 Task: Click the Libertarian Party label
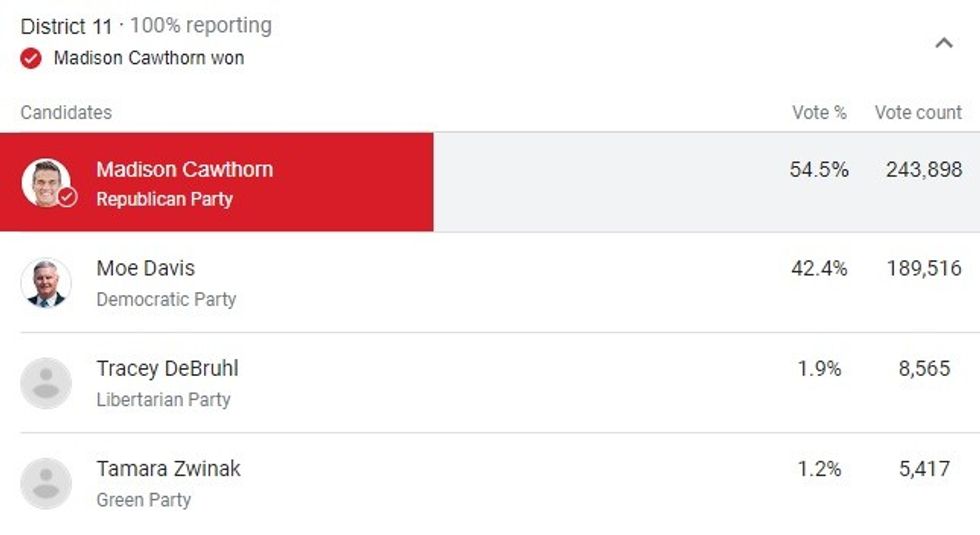point(163,399)
